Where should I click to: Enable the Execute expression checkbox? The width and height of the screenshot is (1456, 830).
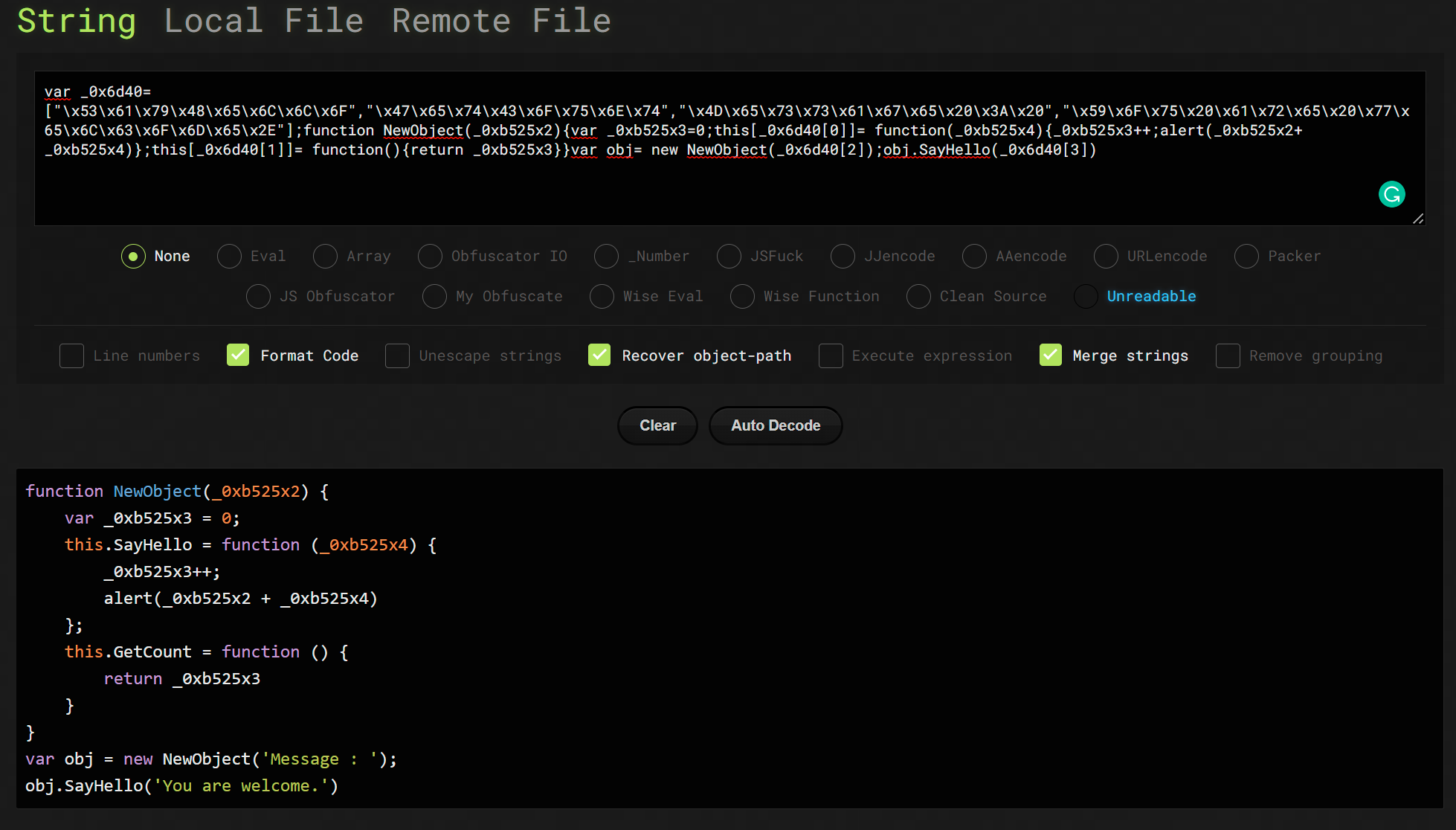pyautogui.click(x=831, y=356)
